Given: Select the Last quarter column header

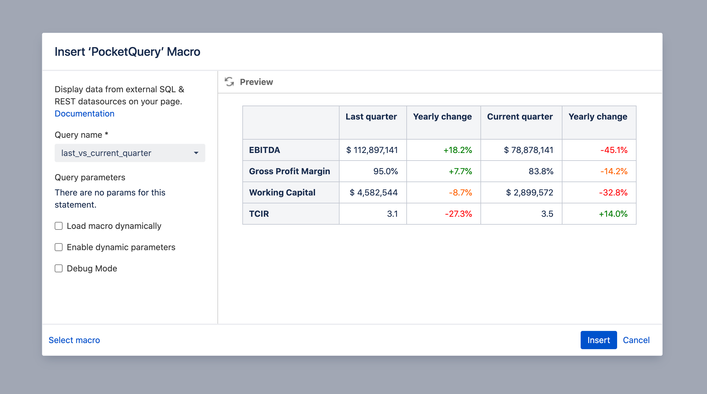Looking at the screenshot, I should coord(373,123).
